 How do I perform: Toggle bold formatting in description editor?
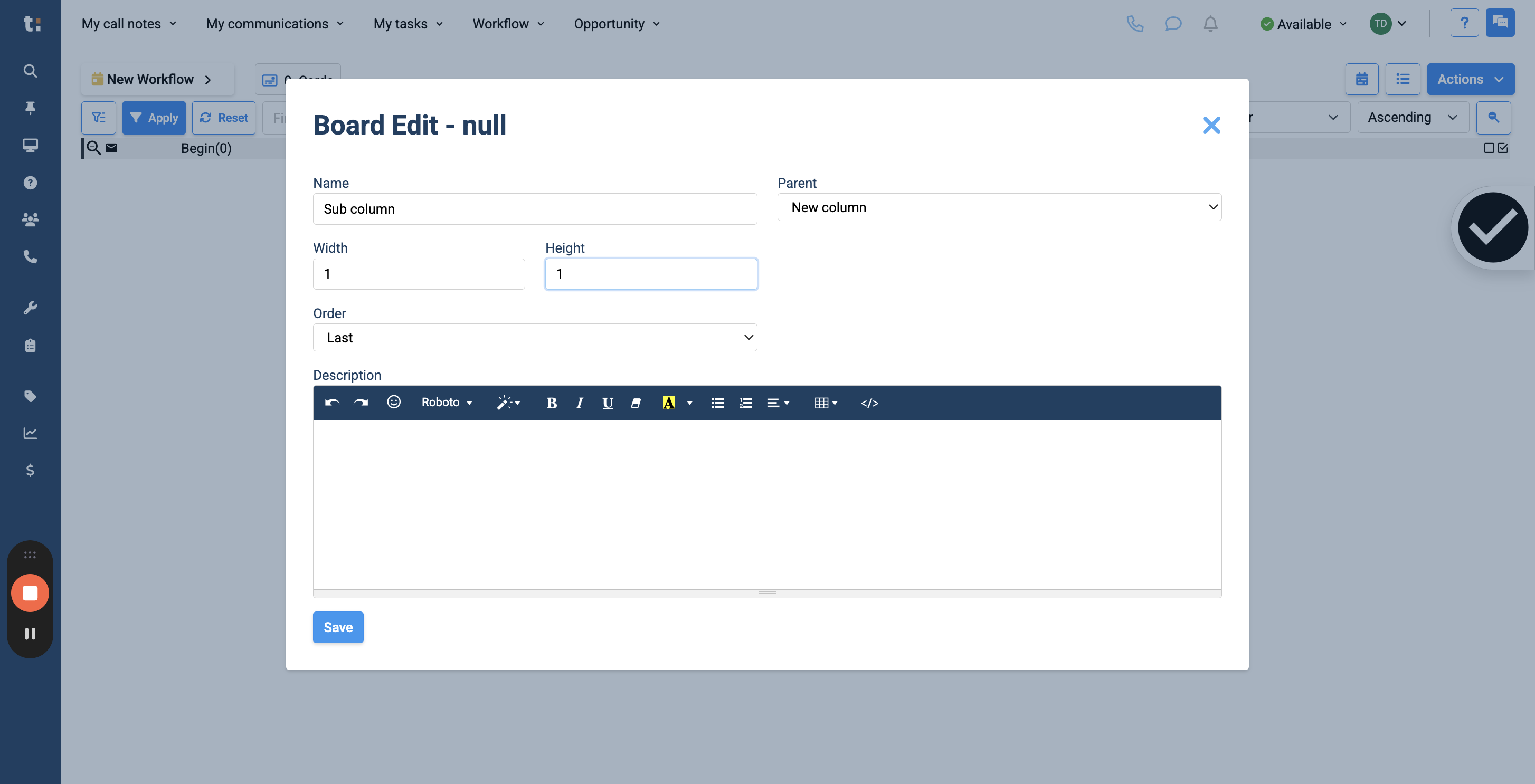[551, 403]
